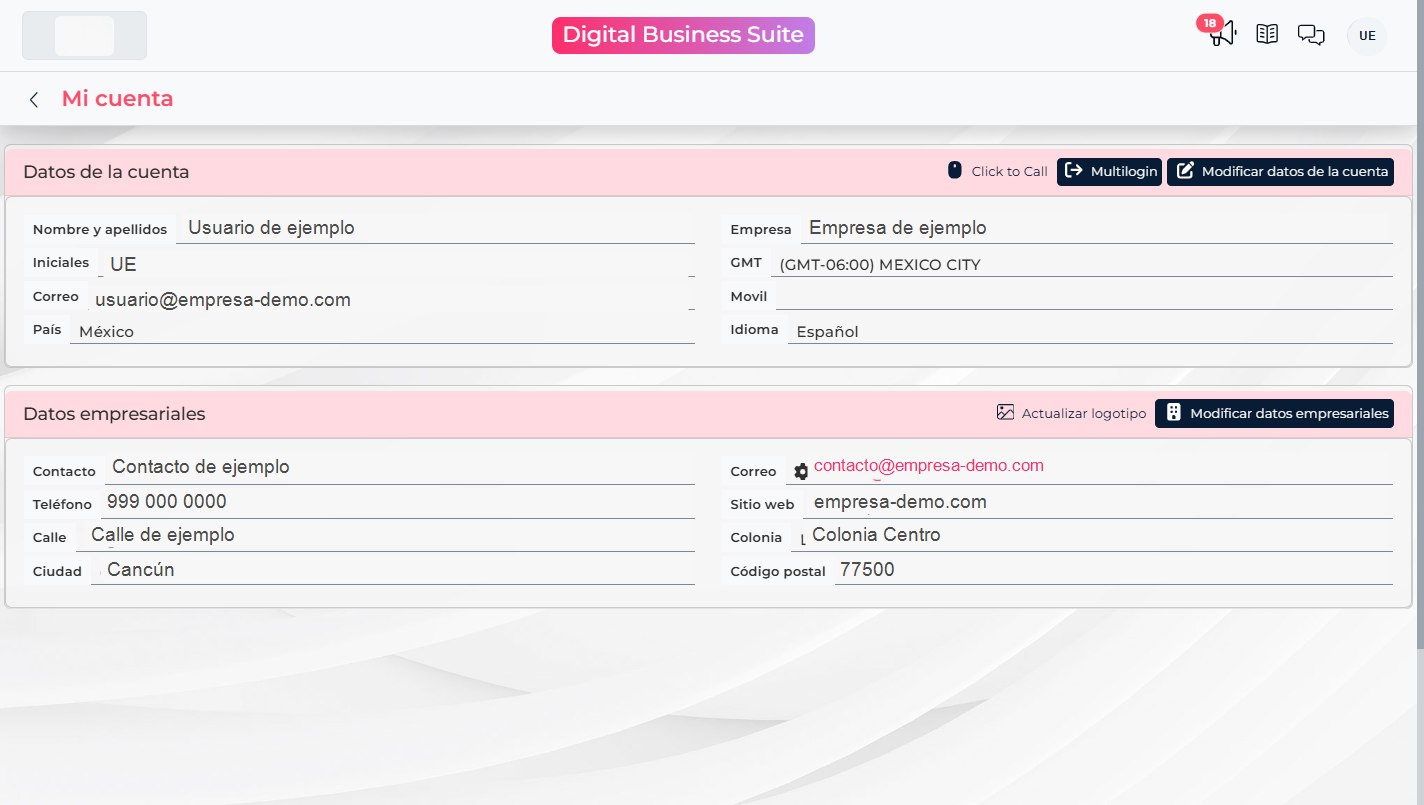1424x805 pixels.
Task: Select the Teléfono field 999 000 0000
Action: coord(397,502)
